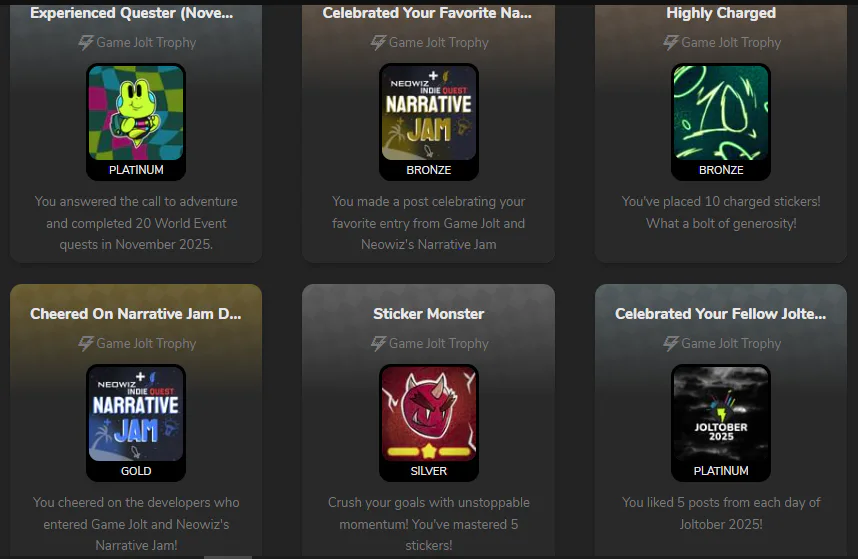858x559 pixels.
Task: Open the Highly Charged trophy title
Action: pos(721,13)
